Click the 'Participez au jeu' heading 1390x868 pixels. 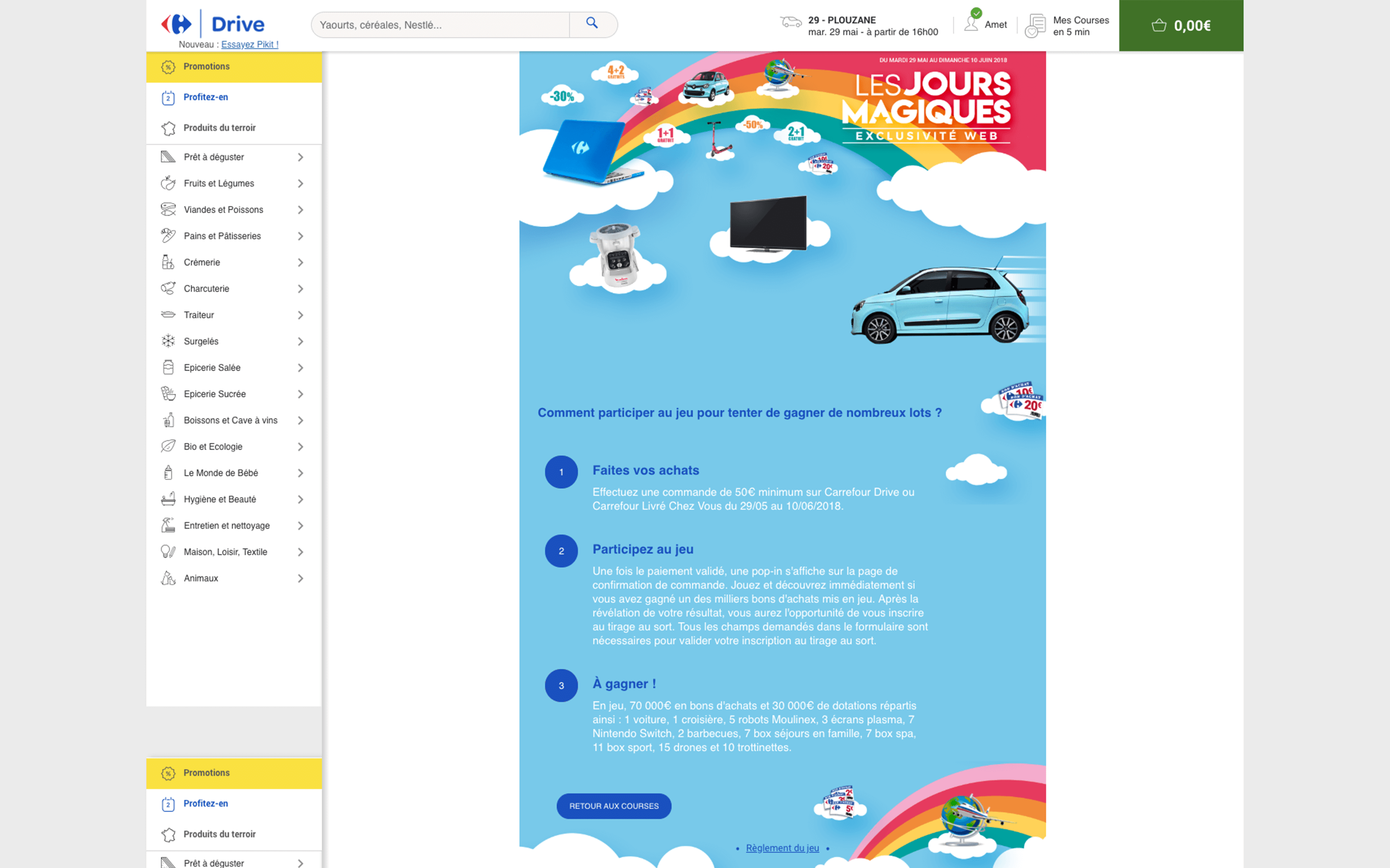[x=642, y=550]
